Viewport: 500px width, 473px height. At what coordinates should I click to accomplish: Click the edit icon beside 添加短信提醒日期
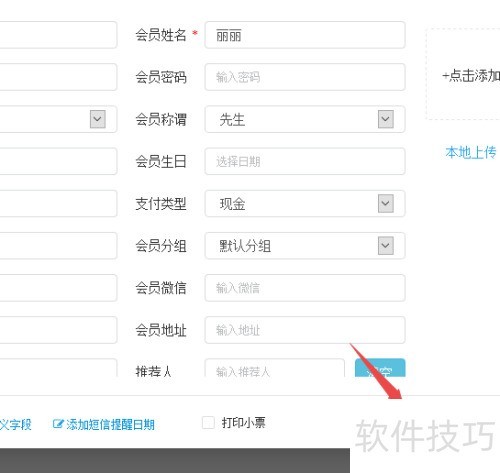[58, 424]
